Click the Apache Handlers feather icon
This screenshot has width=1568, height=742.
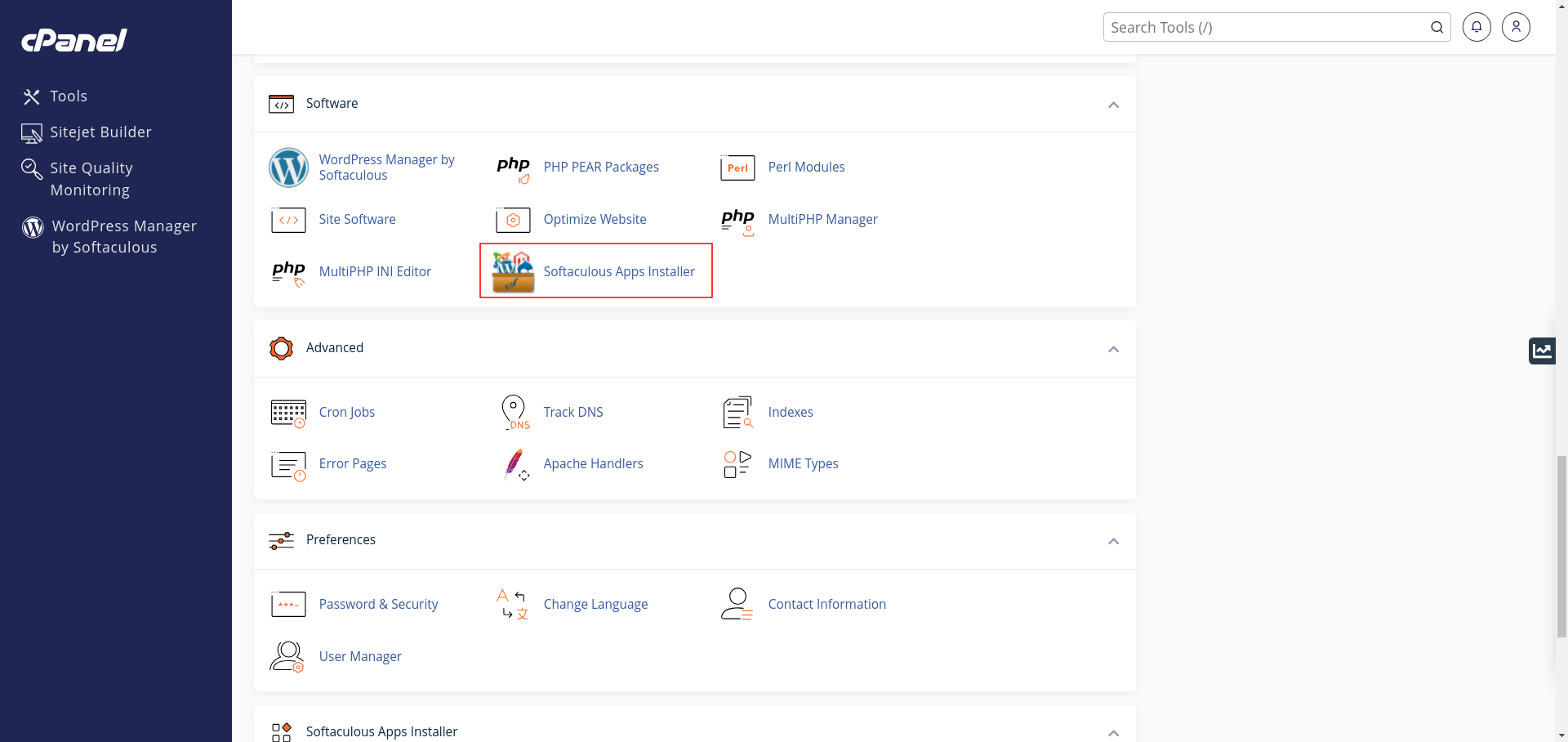pyautogui.click(x=514, y=464)
